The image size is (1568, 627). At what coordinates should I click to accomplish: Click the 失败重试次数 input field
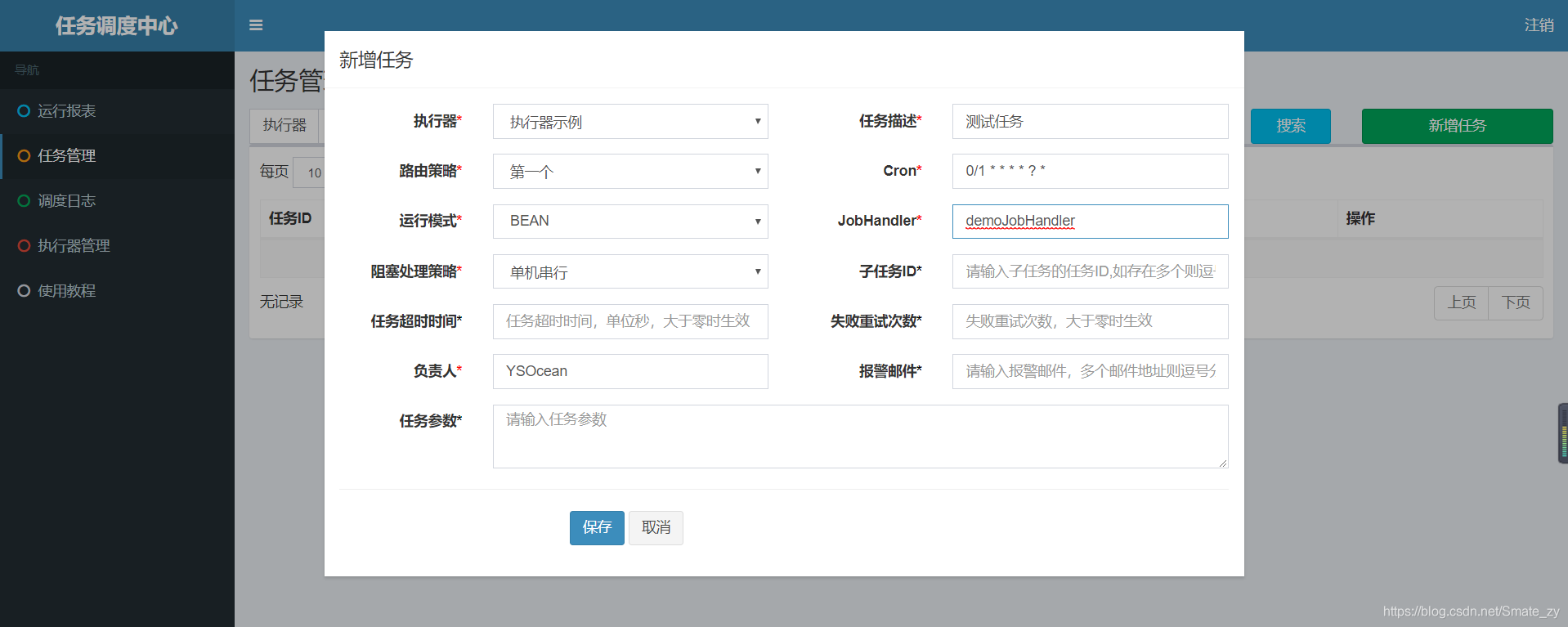tap(1090, 321)
